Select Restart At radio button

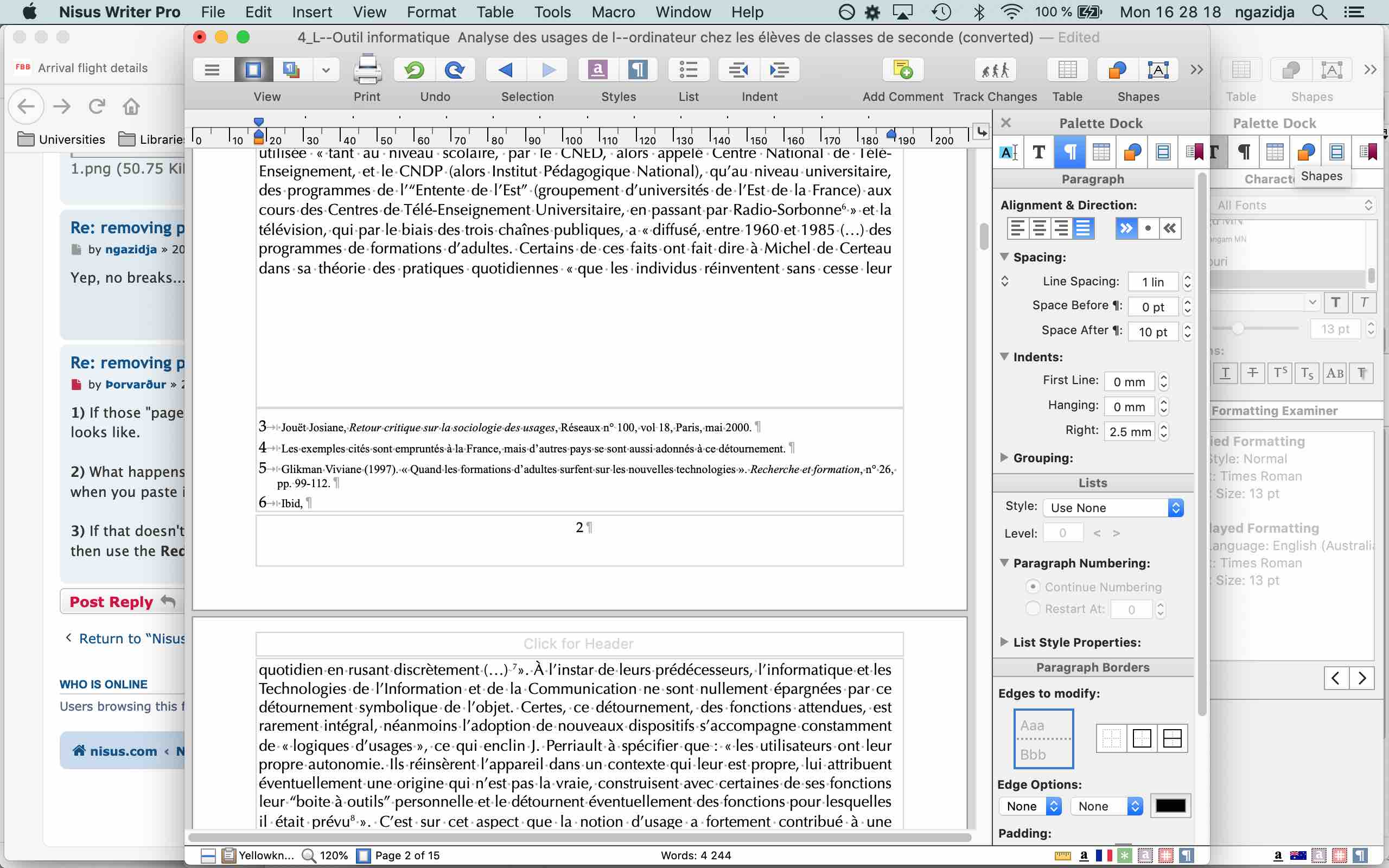point(1033,609)
